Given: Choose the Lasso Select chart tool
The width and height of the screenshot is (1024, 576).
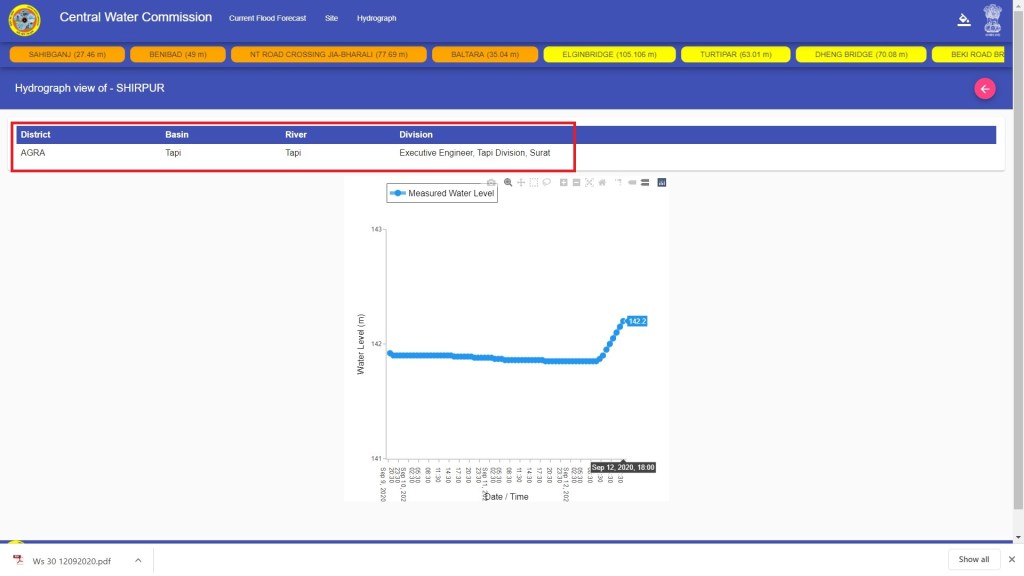Looking at the screenshot, I should 547,182.
